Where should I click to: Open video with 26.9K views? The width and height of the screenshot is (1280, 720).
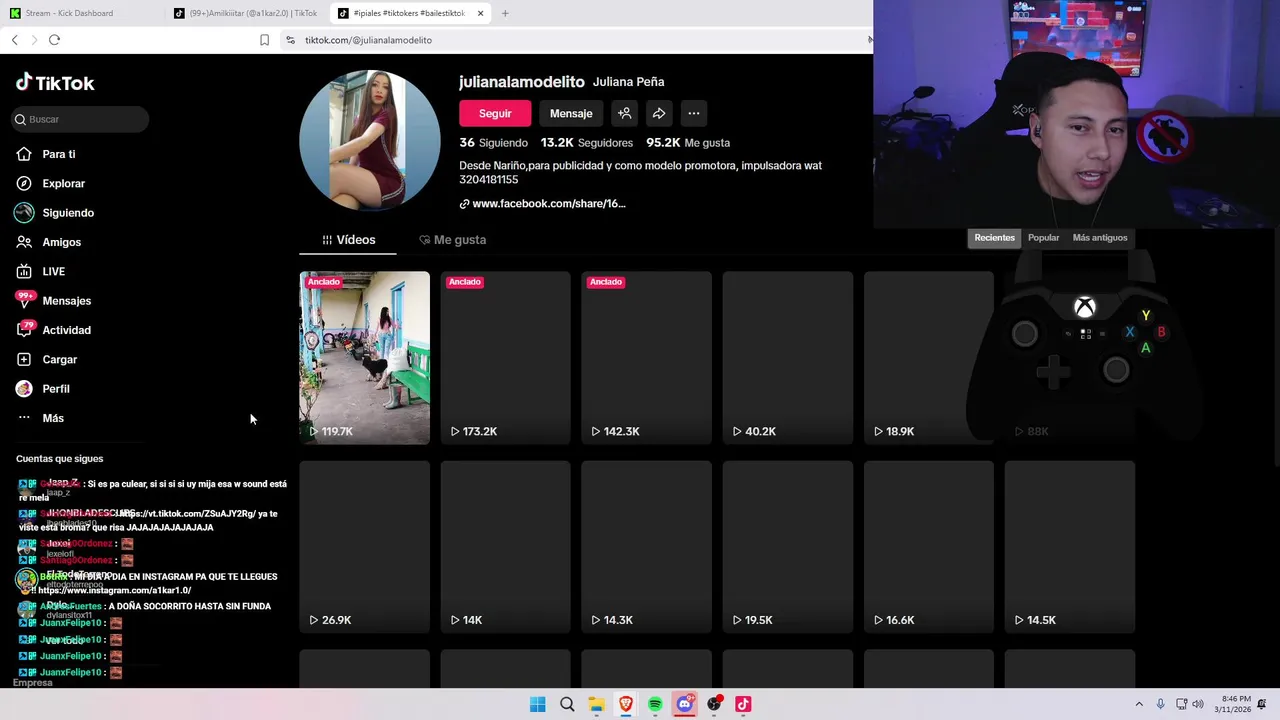pyautogui.click(x=365, y=547)
